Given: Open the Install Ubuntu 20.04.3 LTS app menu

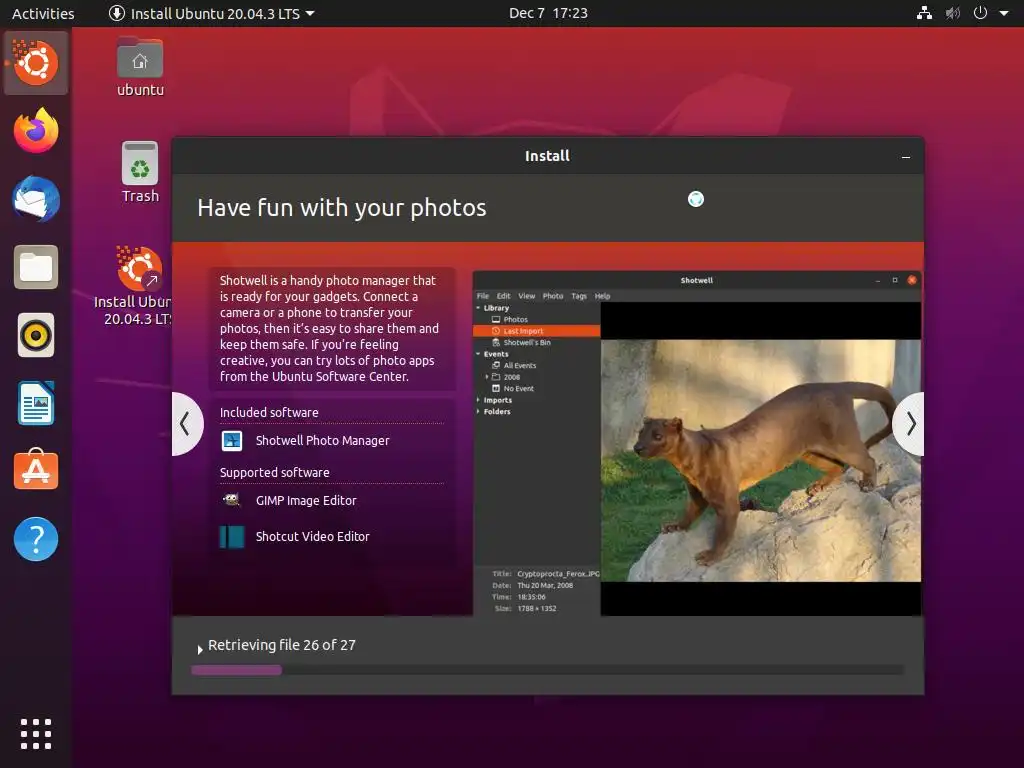Looking at the screenshot, I should click(x=212, y=13).
